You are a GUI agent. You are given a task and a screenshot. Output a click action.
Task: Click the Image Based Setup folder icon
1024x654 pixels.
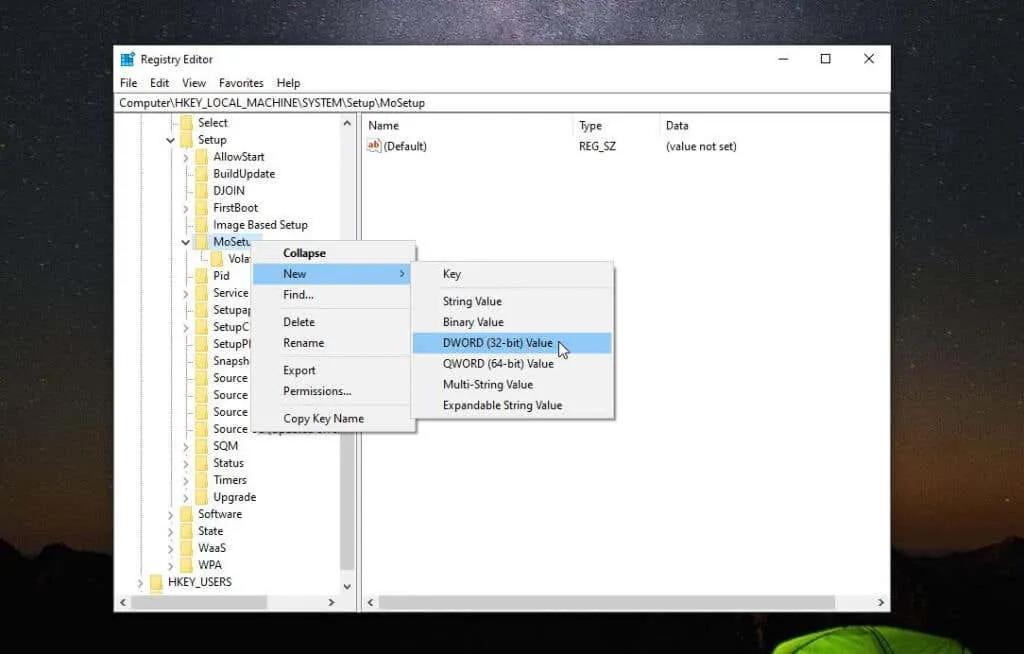(202, 225)
